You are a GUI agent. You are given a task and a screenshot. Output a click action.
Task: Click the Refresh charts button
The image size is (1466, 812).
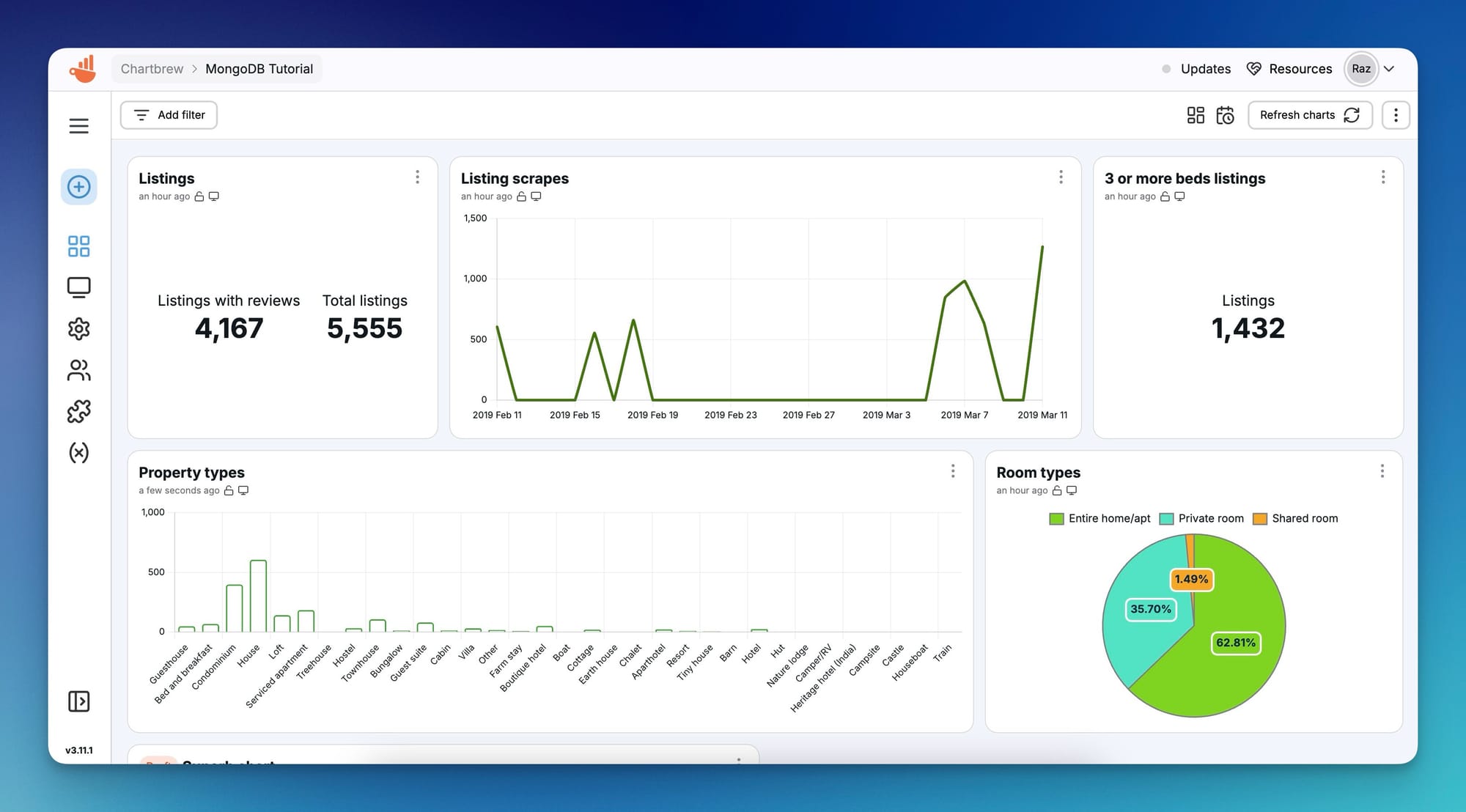pos(1310,115)
